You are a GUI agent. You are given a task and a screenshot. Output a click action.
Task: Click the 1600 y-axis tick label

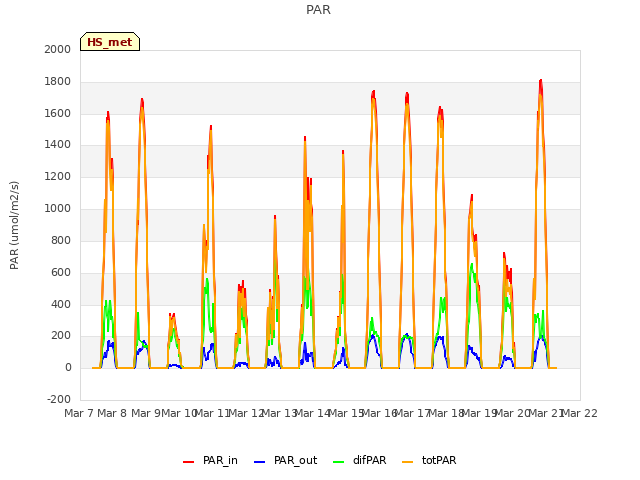58,113
